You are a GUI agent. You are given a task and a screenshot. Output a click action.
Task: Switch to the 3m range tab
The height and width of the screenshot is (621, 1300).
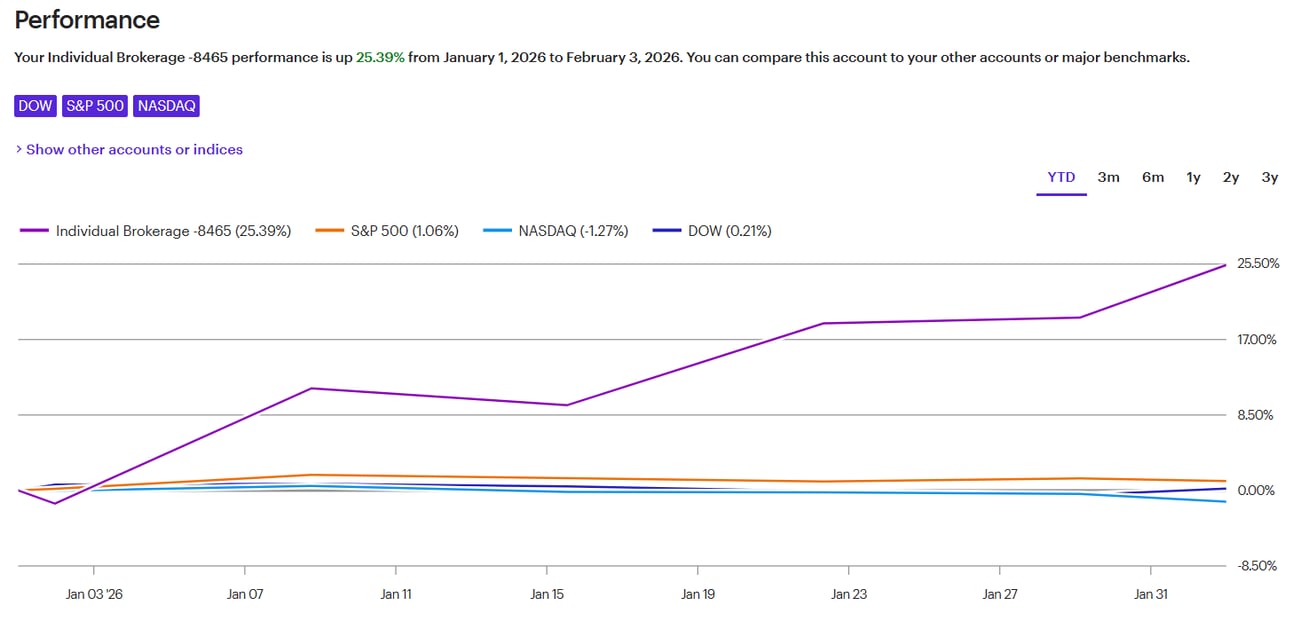click(1108, 178)
